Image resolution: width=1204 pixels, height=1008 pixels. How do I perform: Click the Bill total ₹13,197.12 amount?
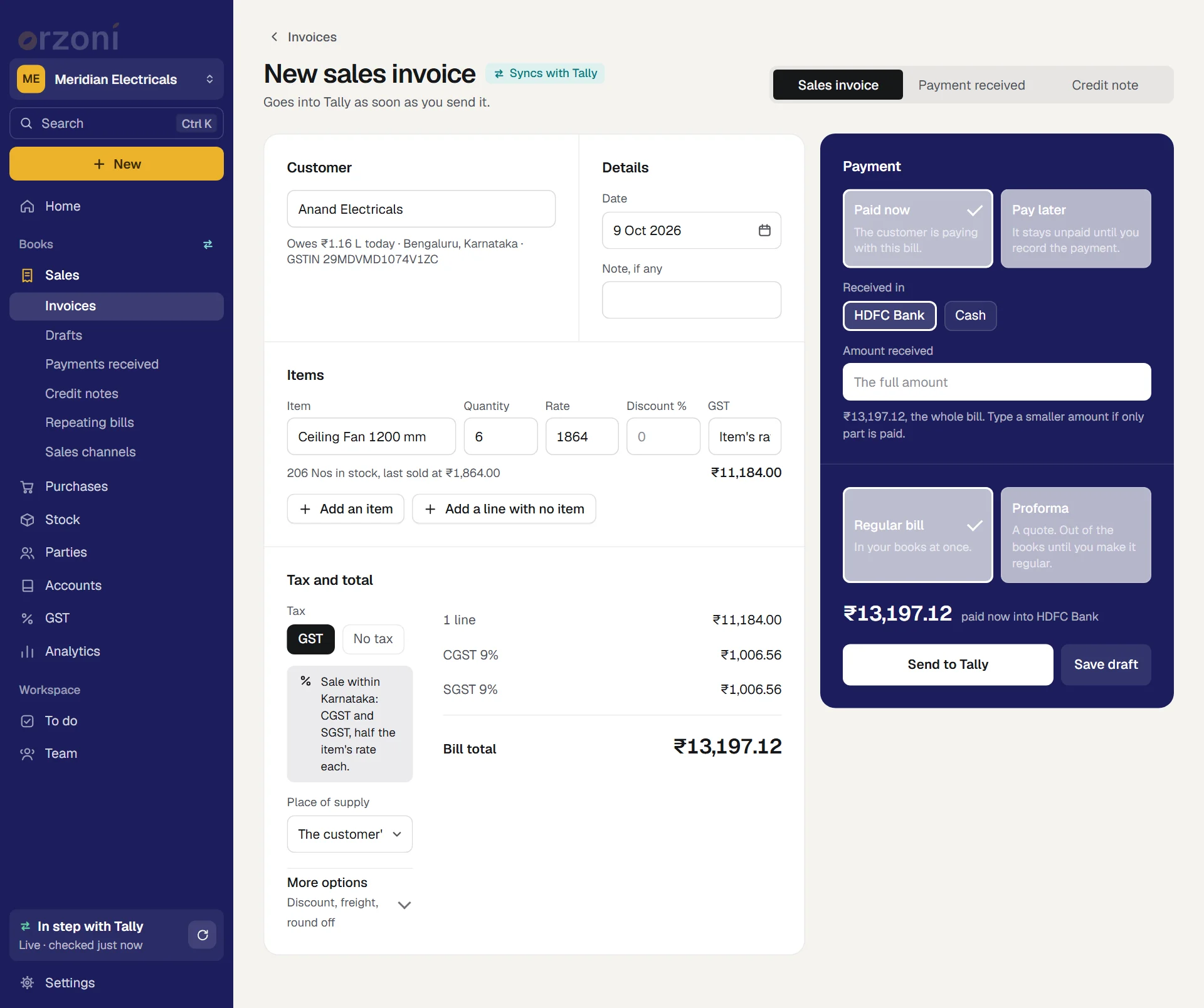coord(727,747)
